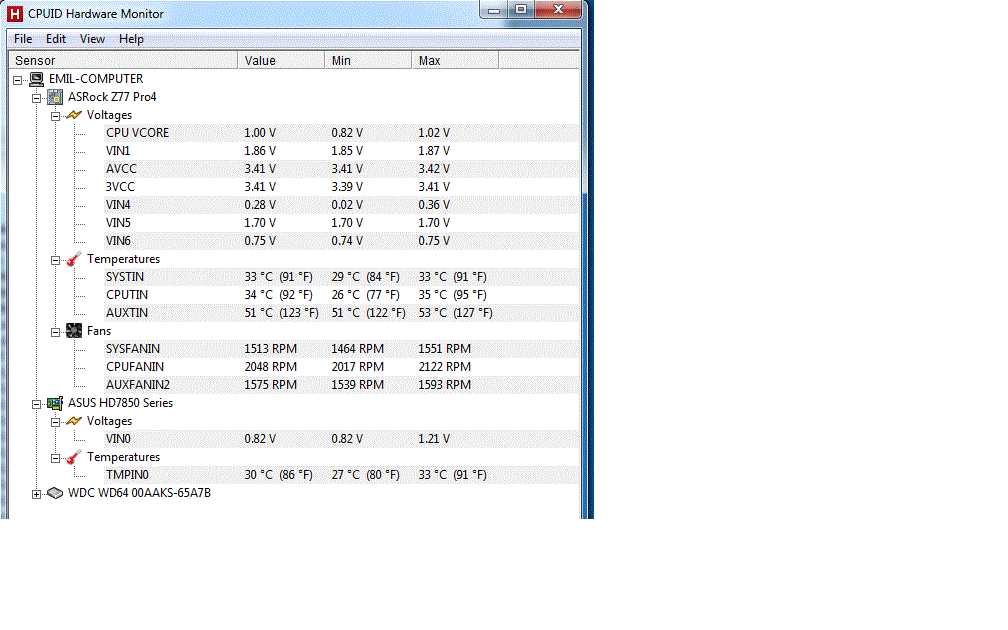Click the Value column header

(281, 60)
